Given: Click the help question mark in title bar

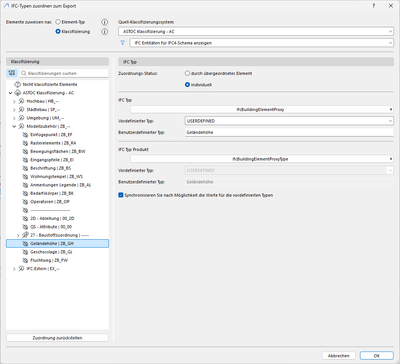Looking at the screenshot, I should click(374, 6).
